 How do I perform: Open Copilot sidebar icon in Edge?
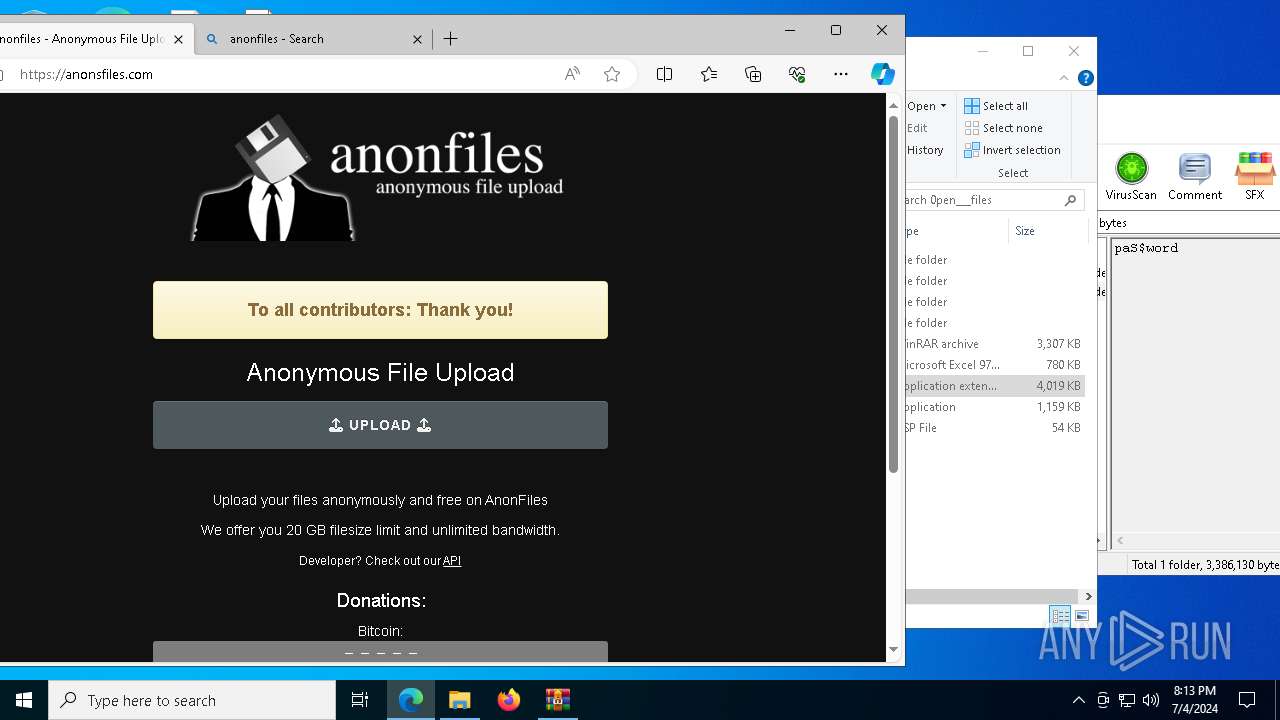[882, 74]
